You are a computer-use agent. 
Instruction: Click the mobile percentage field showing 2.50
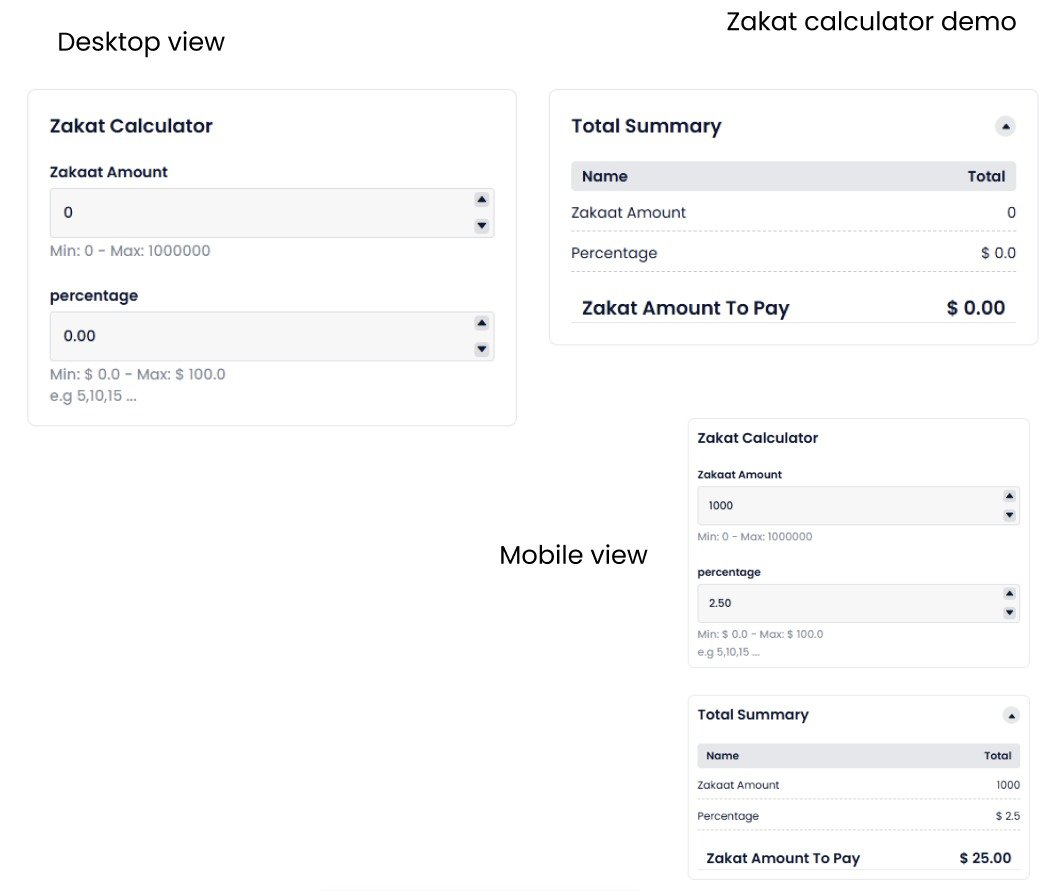(845, 603)
